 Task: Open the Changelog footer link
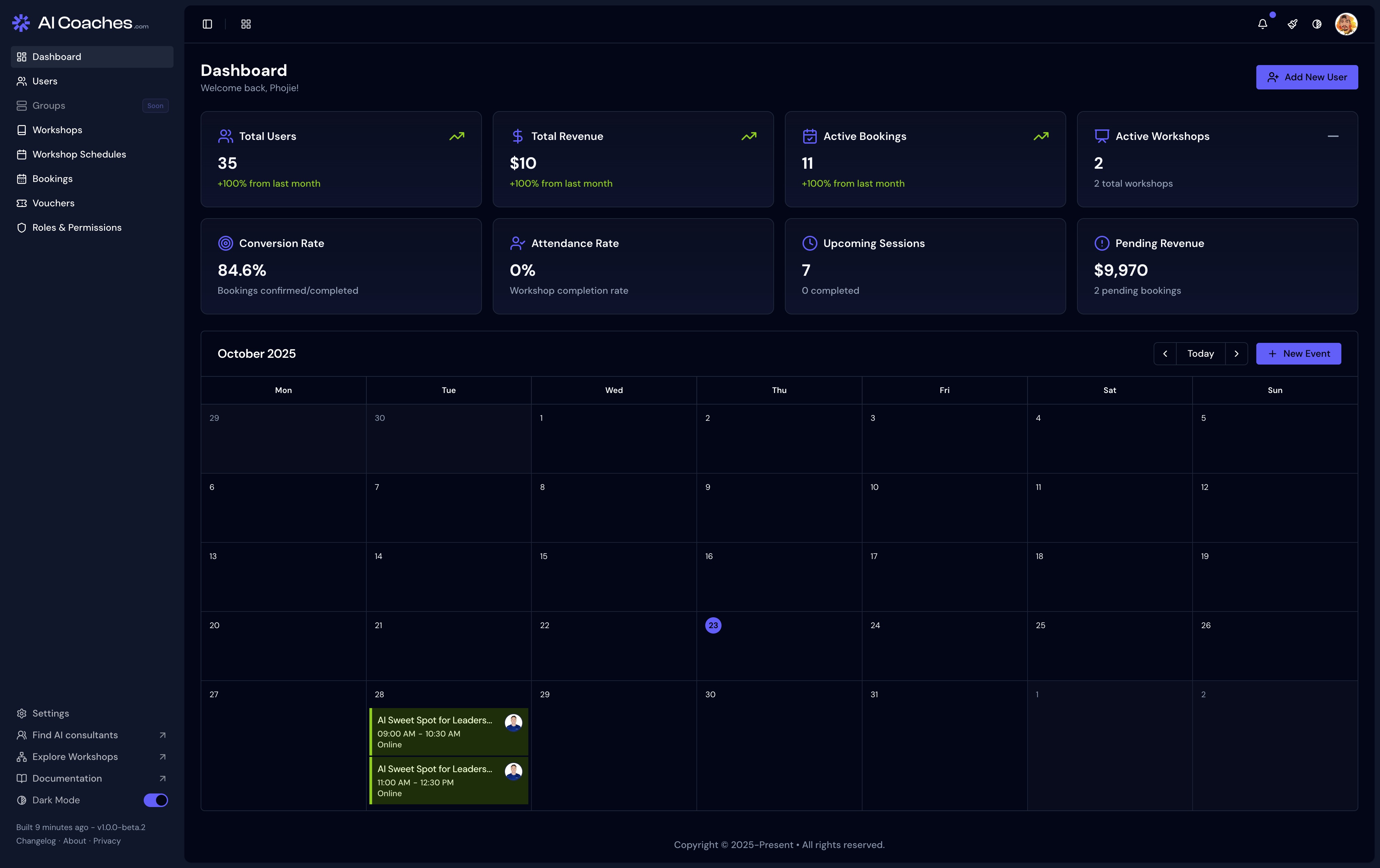point(36,841)
